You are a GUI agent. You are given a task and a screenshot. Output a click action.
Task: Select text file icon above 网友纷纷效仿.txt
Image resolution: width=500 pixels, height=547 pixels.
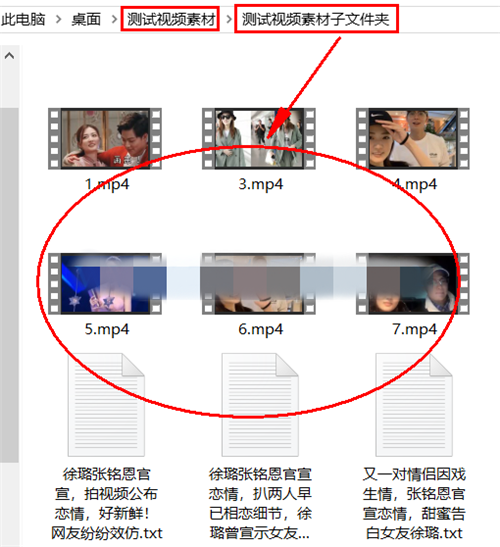106,405
